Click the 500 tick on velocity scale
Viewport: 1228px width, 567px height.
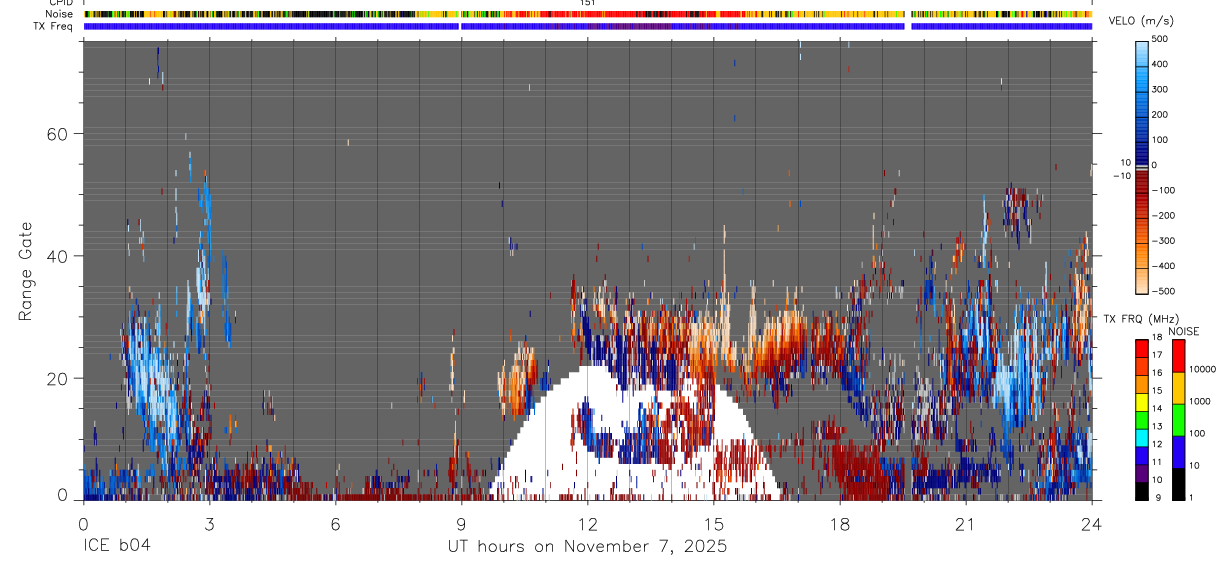coord(1161,39)
